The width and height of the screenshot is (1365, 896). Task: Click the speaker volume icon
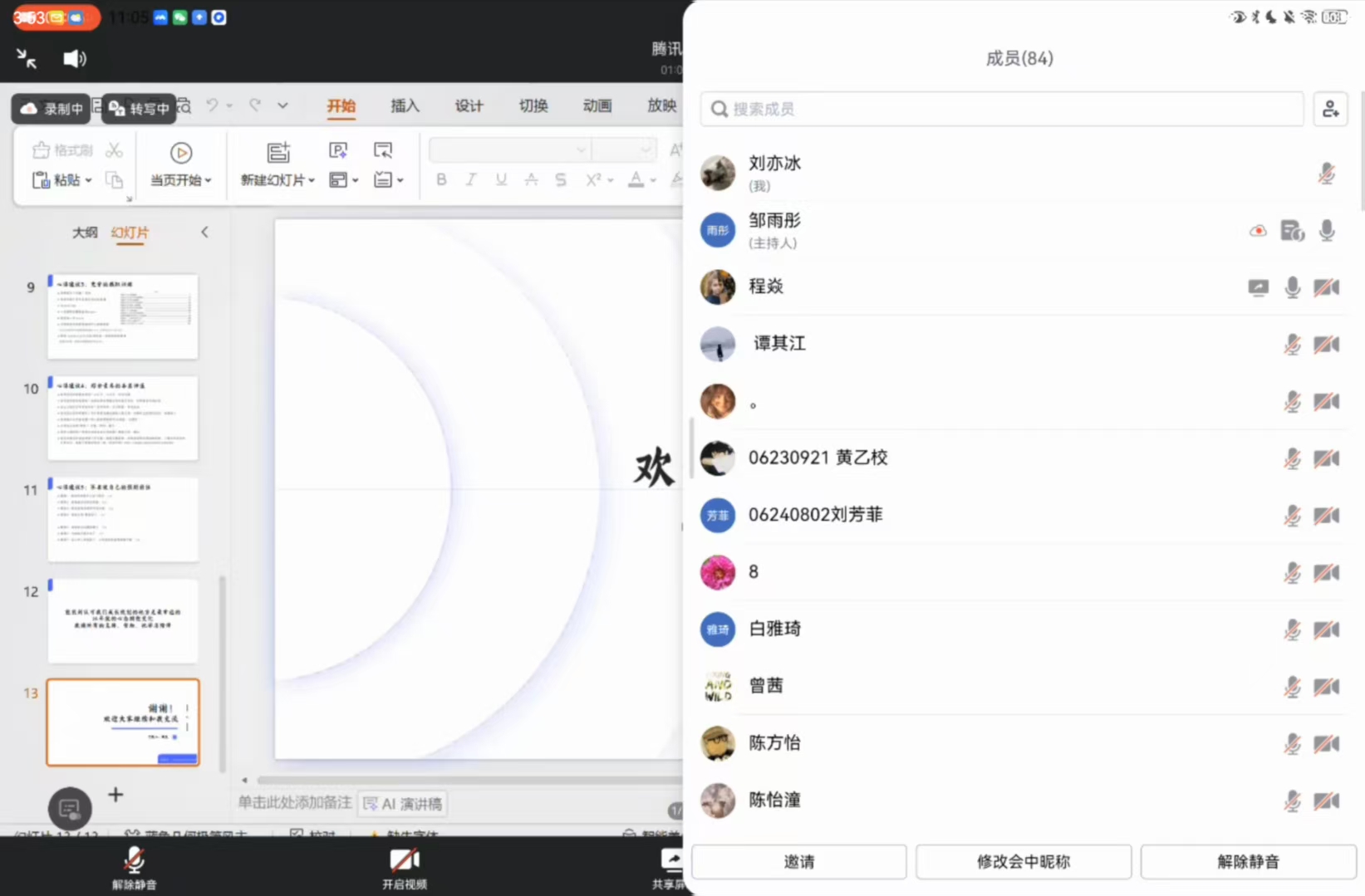point(74,58)
